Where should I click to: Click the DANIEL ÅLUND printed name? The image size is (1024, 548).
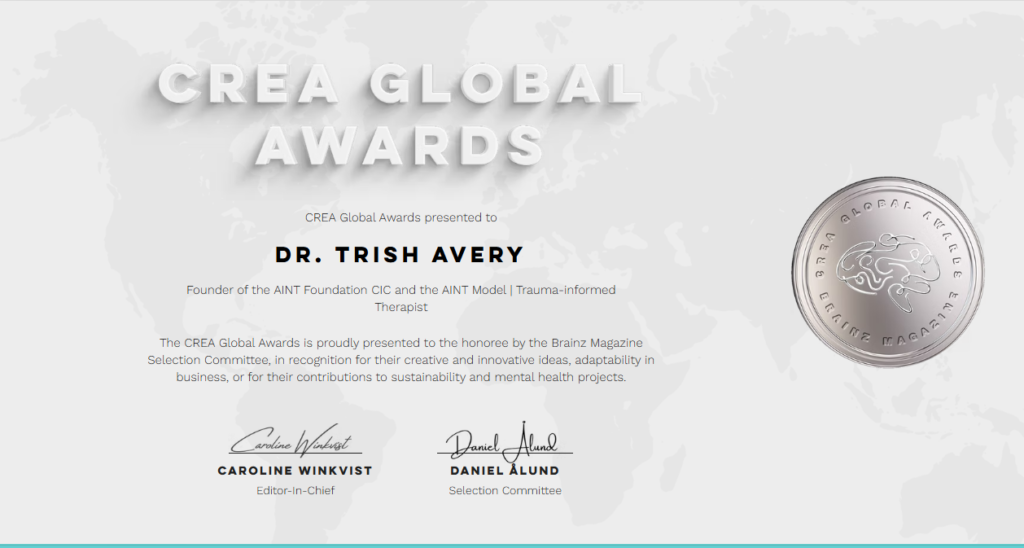tap(505, 470)
